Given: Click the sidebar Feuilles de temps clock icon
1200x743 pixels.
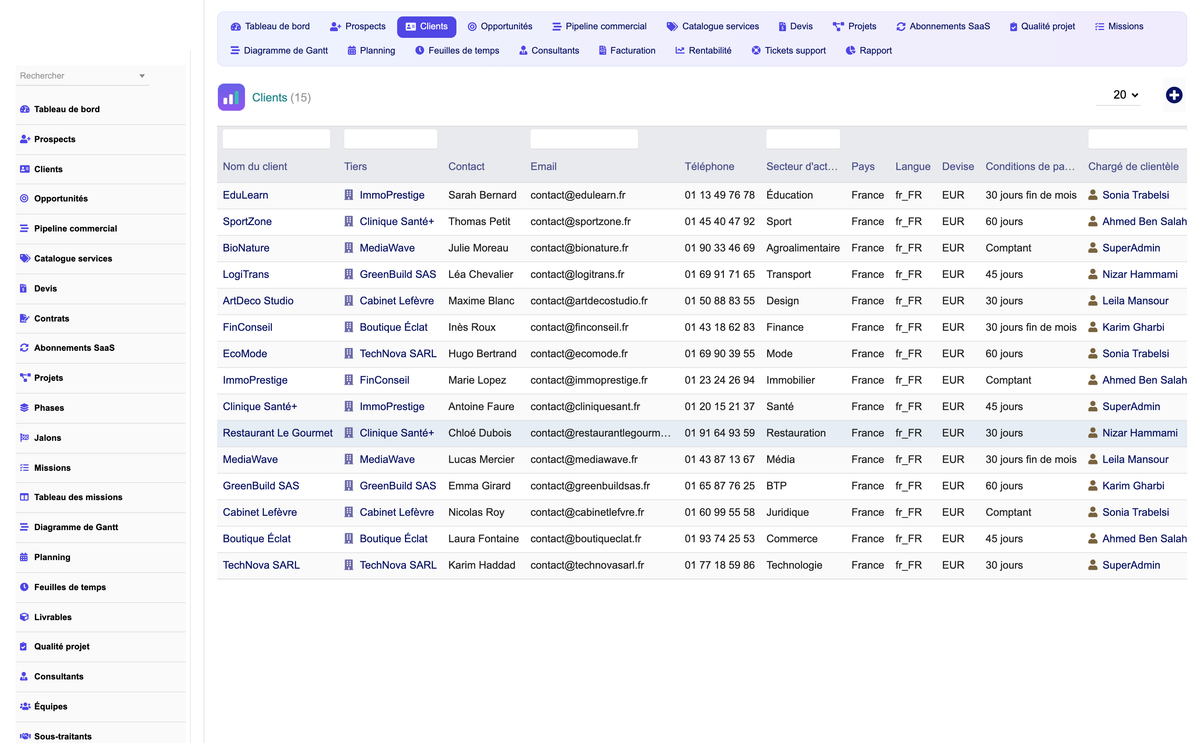Looking at the screenshot, I should (x=25, y=587).
